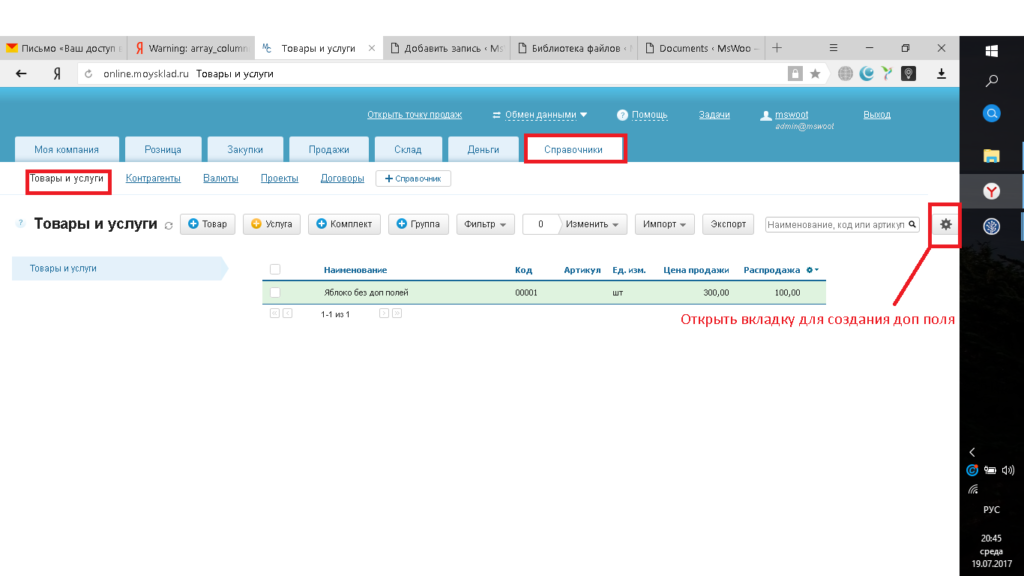This screenshot has height=576, width=1024.
Task: Open the Договоры sub-section
Action: click(x=342, y=178)
